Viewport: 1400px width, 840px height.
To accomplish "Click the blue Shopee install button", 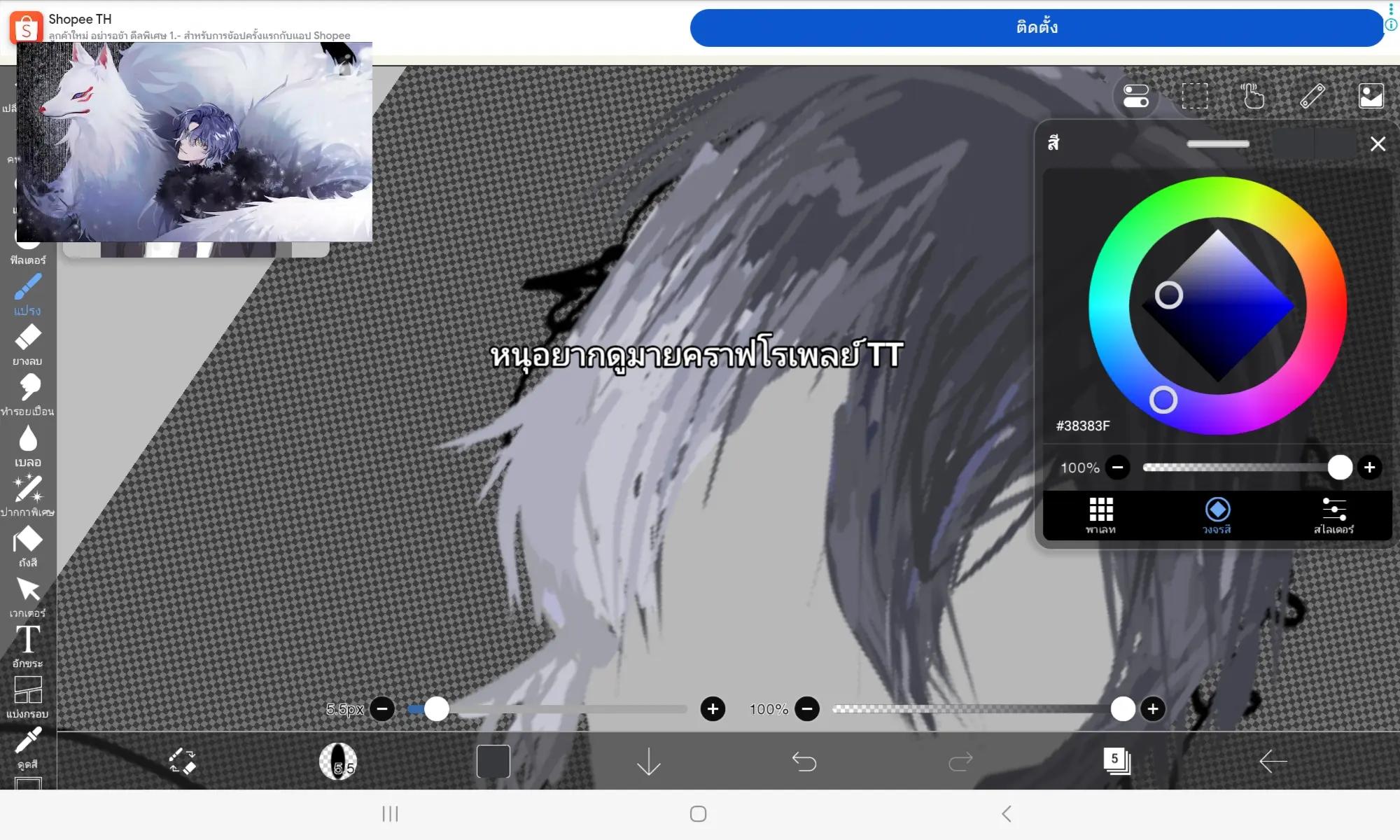I will pos(1037,28).
